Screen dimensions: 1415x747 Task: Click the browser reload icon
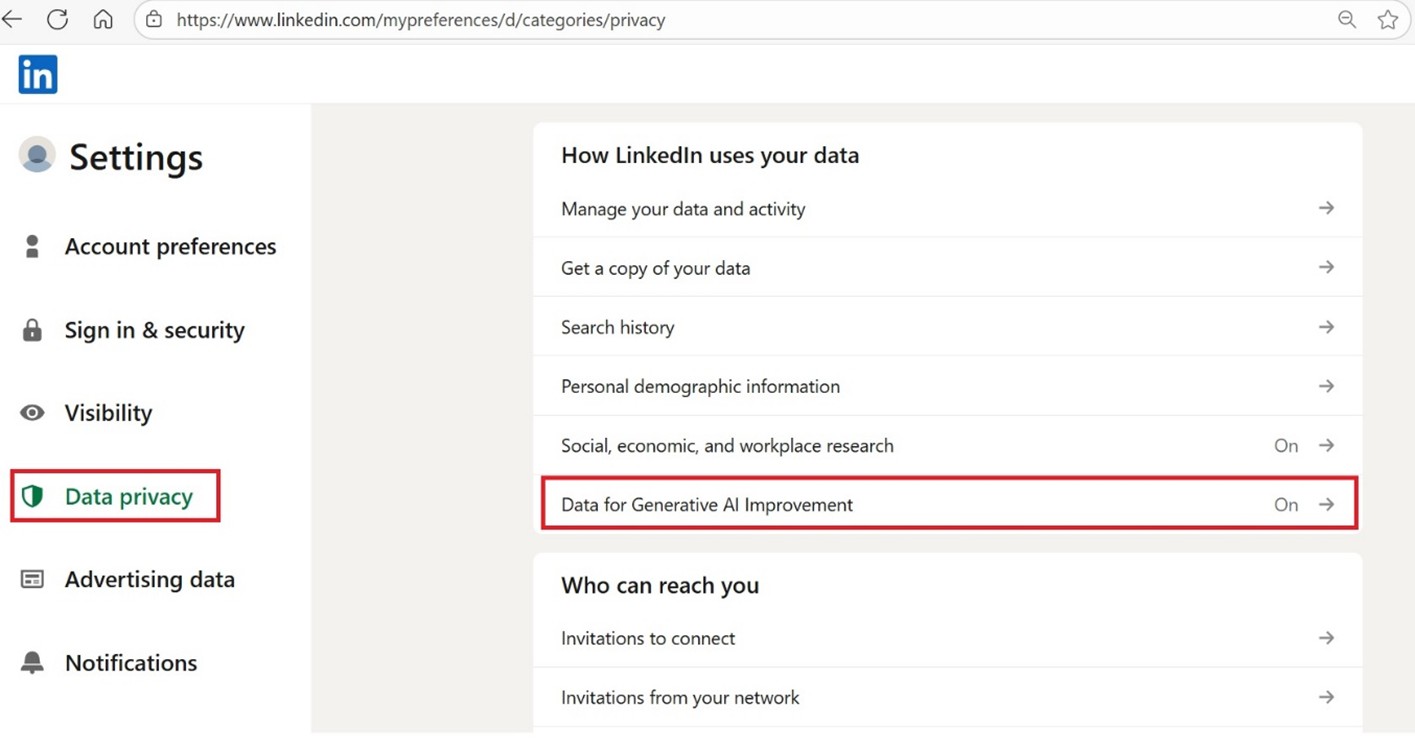click(x=58, y=20)
